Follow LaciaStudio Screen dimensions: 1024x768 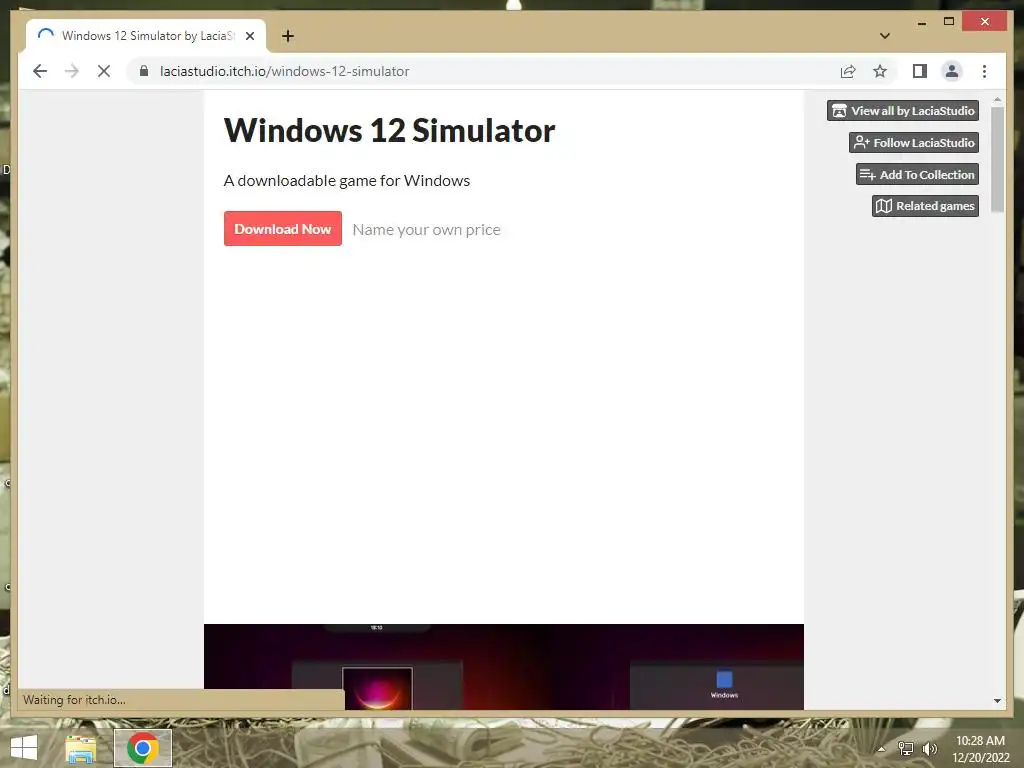[x=914, y=142]
